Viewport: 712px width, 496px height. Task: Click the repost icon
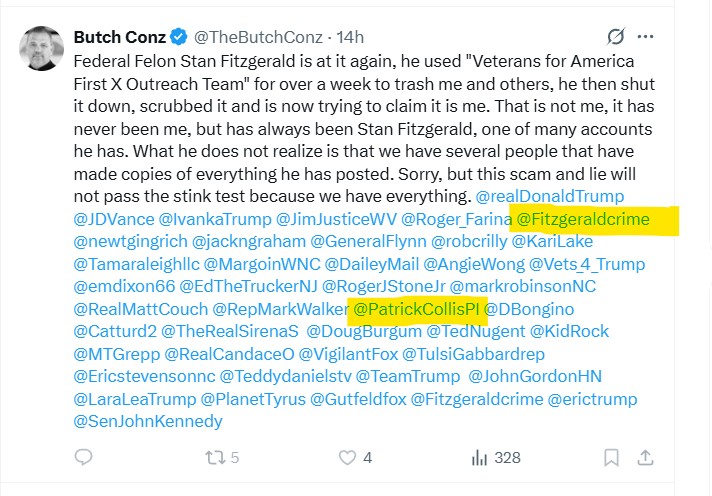(x=213, y=457)
